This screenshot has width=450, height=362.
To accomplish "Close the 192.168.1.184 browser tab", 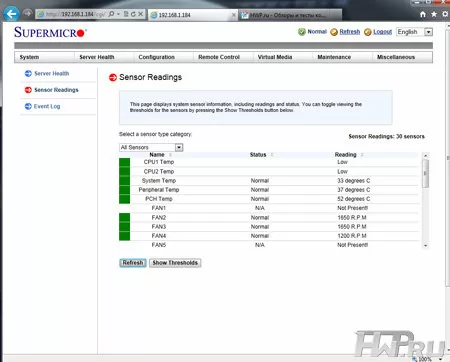I will tap(234, 15).
